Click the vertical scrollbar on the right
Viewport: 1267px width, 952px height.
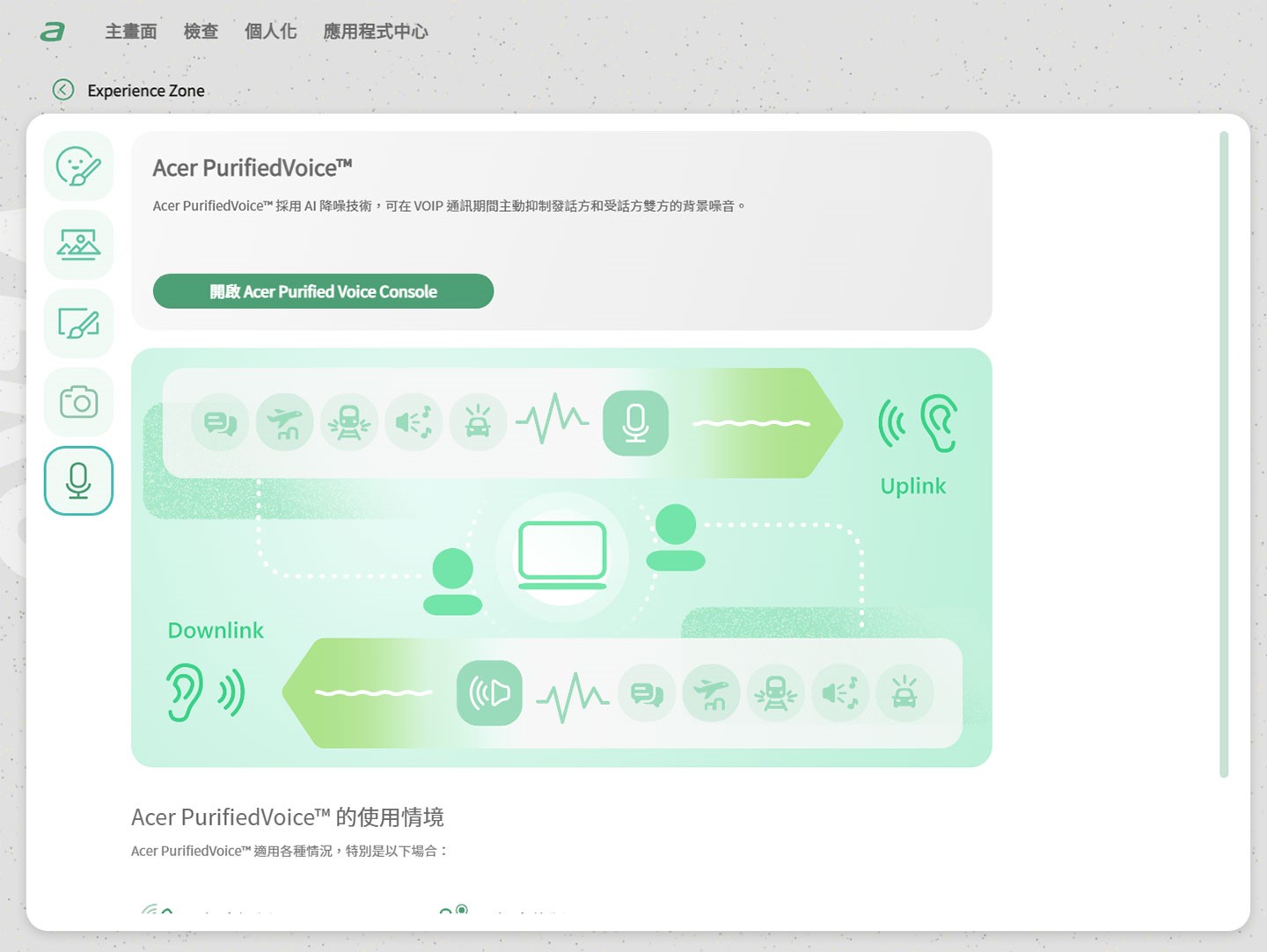(x=1224, y=454)
